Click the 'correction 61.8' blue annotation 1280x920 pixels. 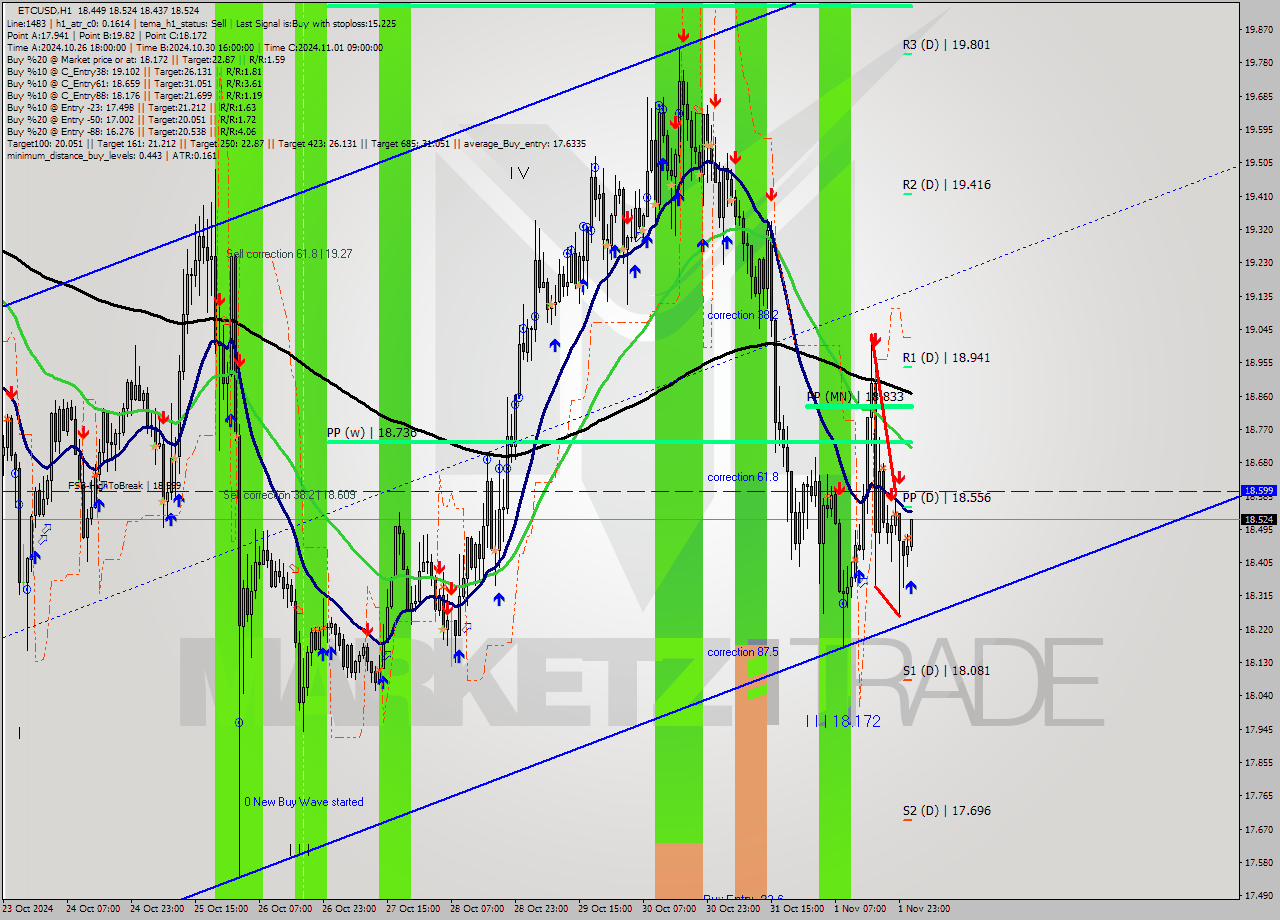pos(742,477)
